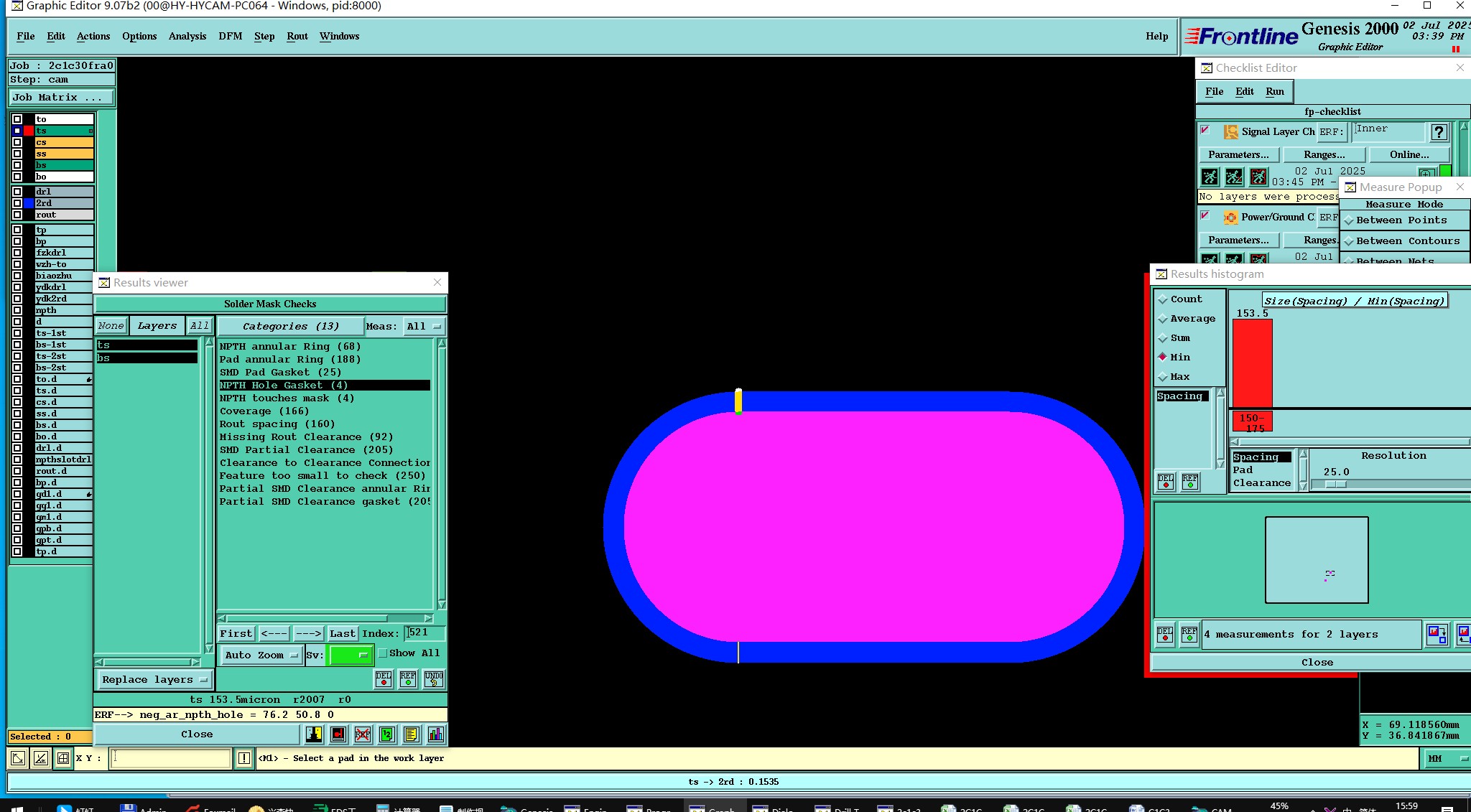Adjust the Resolution slider handle
This screenshot has width=1471, height=812.
pos(1335,484)
